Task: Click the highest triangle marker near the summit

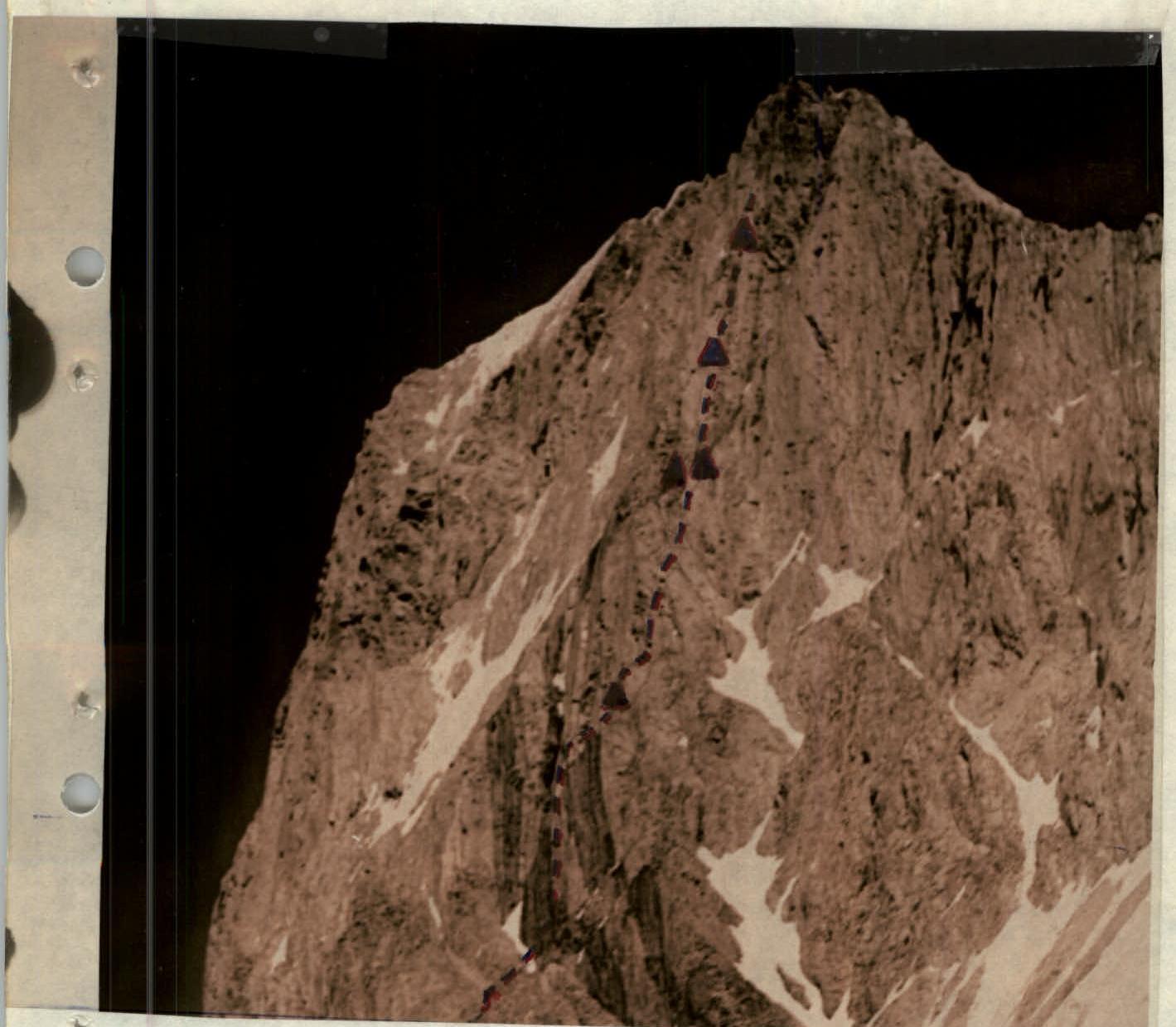Action: coord(745,235)
